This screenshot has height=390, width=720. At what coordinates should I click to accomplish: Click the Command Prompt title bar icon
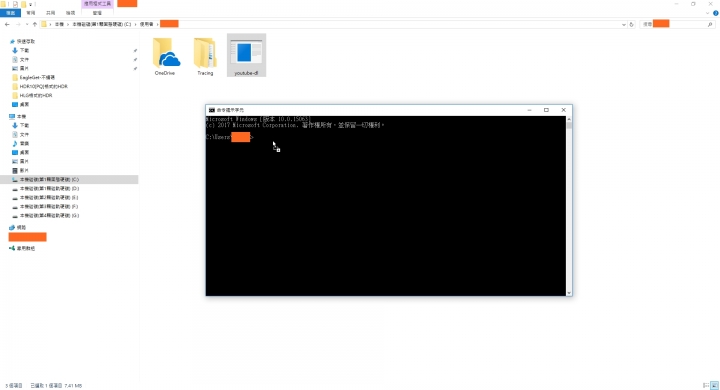[x=212, y=110]
